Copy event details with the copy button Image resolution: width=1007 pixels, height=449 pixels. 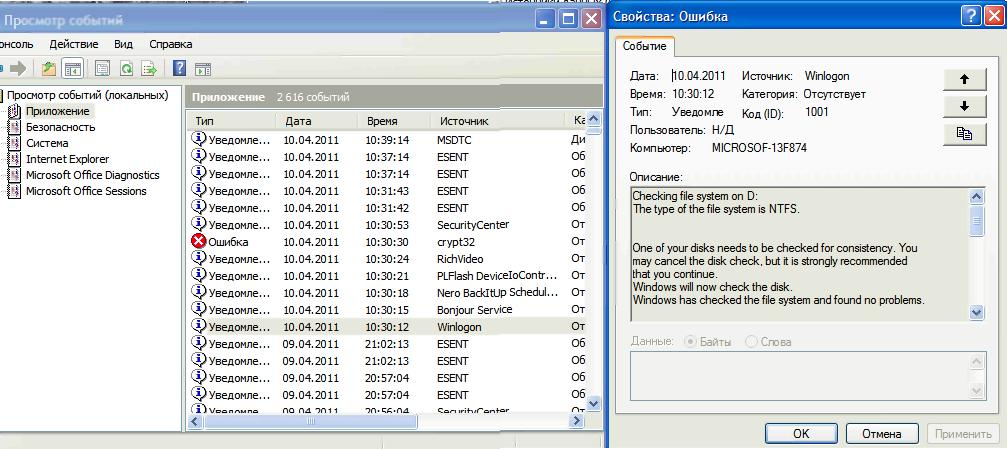[964, 133]
